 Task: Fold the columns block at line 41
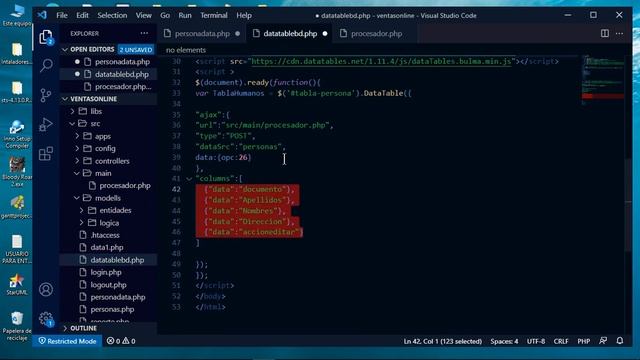click(189, 179)
